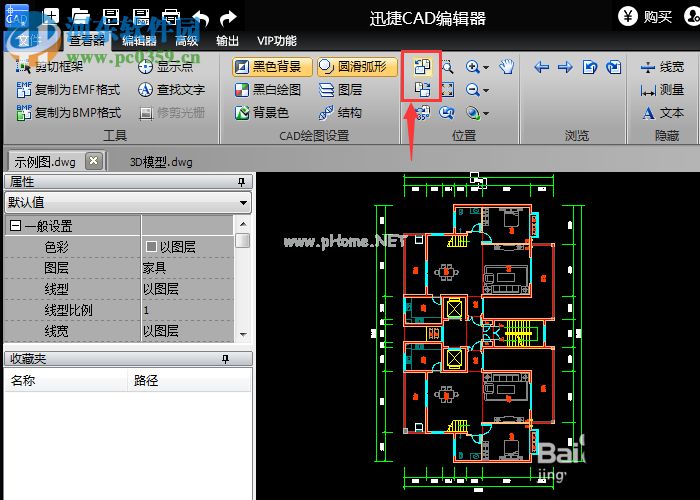
Task: Rotate drawing counterclockwise using top rotate icon
Action: 422,67
